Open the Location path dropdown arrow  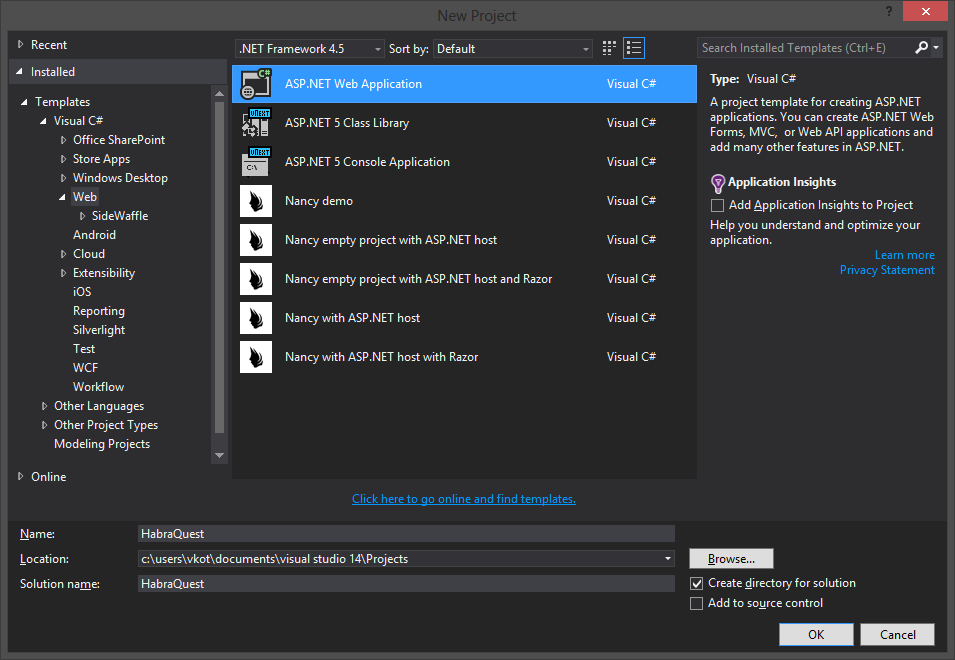pos(668,559)
